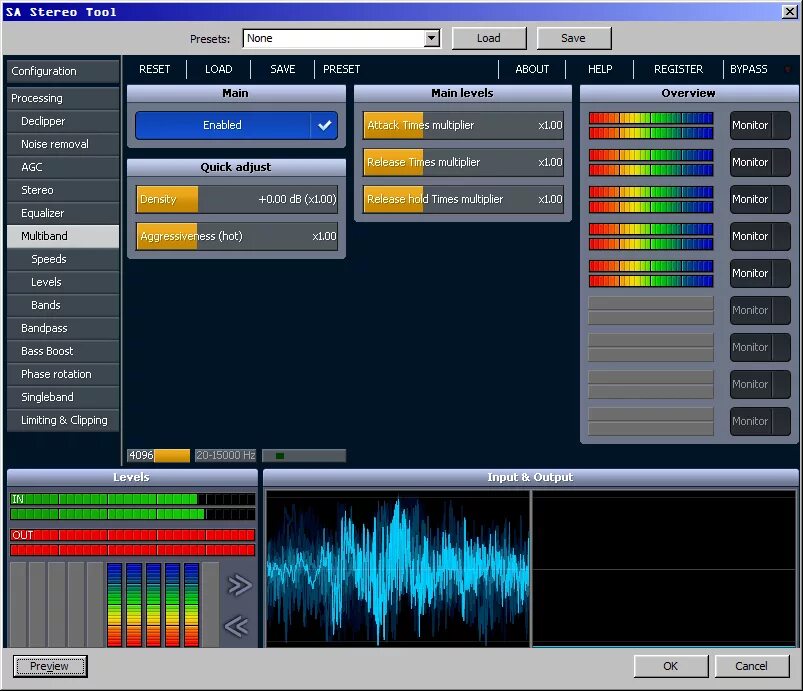Toggle the sixth Monitor button in Overview

click(x=760, y=310)
